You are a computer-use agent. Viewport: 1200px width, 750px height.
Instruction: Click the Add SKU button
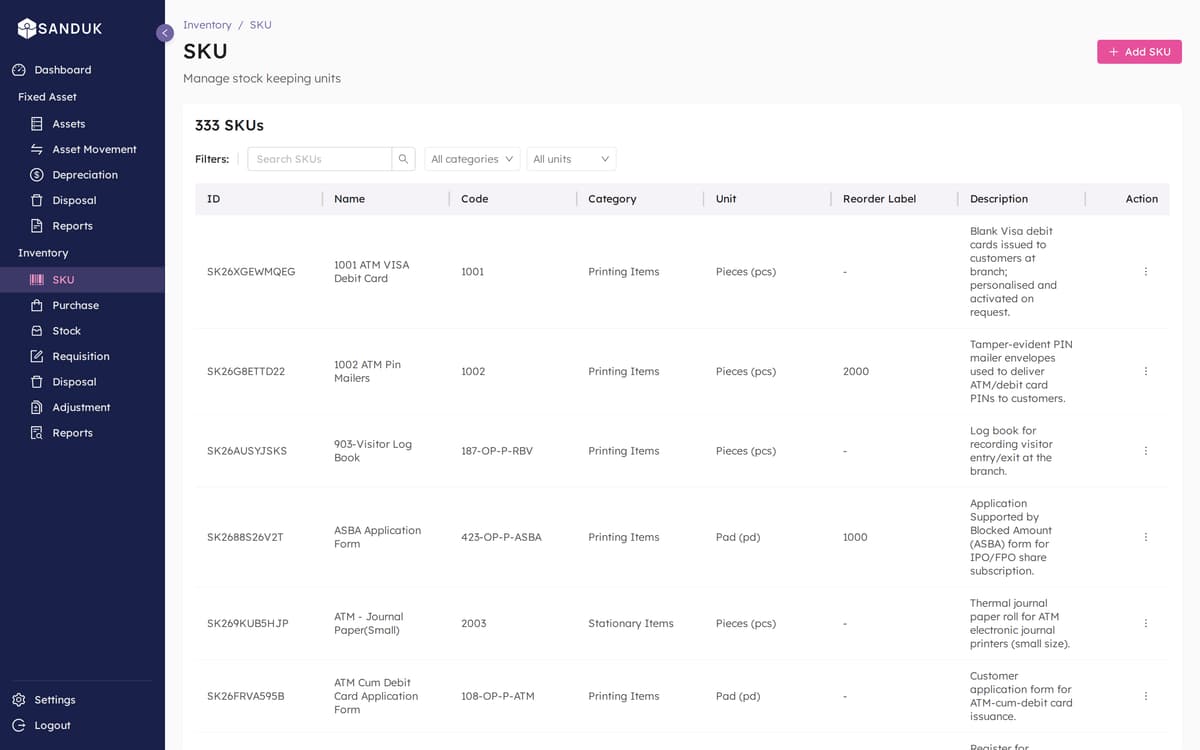click(1139, 52)
